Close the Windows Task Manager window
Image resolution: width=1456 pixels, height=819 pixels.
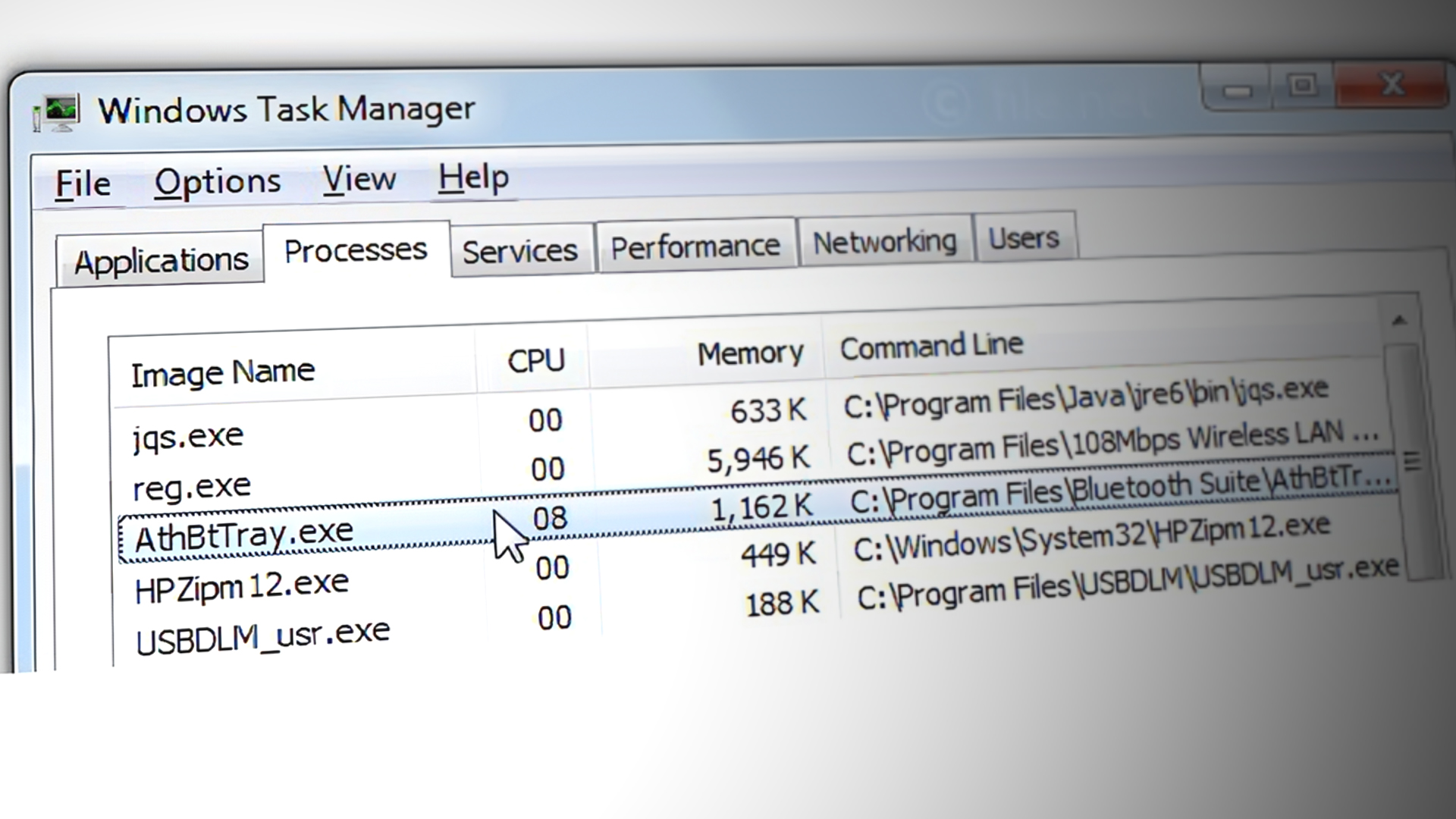coord(1393,83)
